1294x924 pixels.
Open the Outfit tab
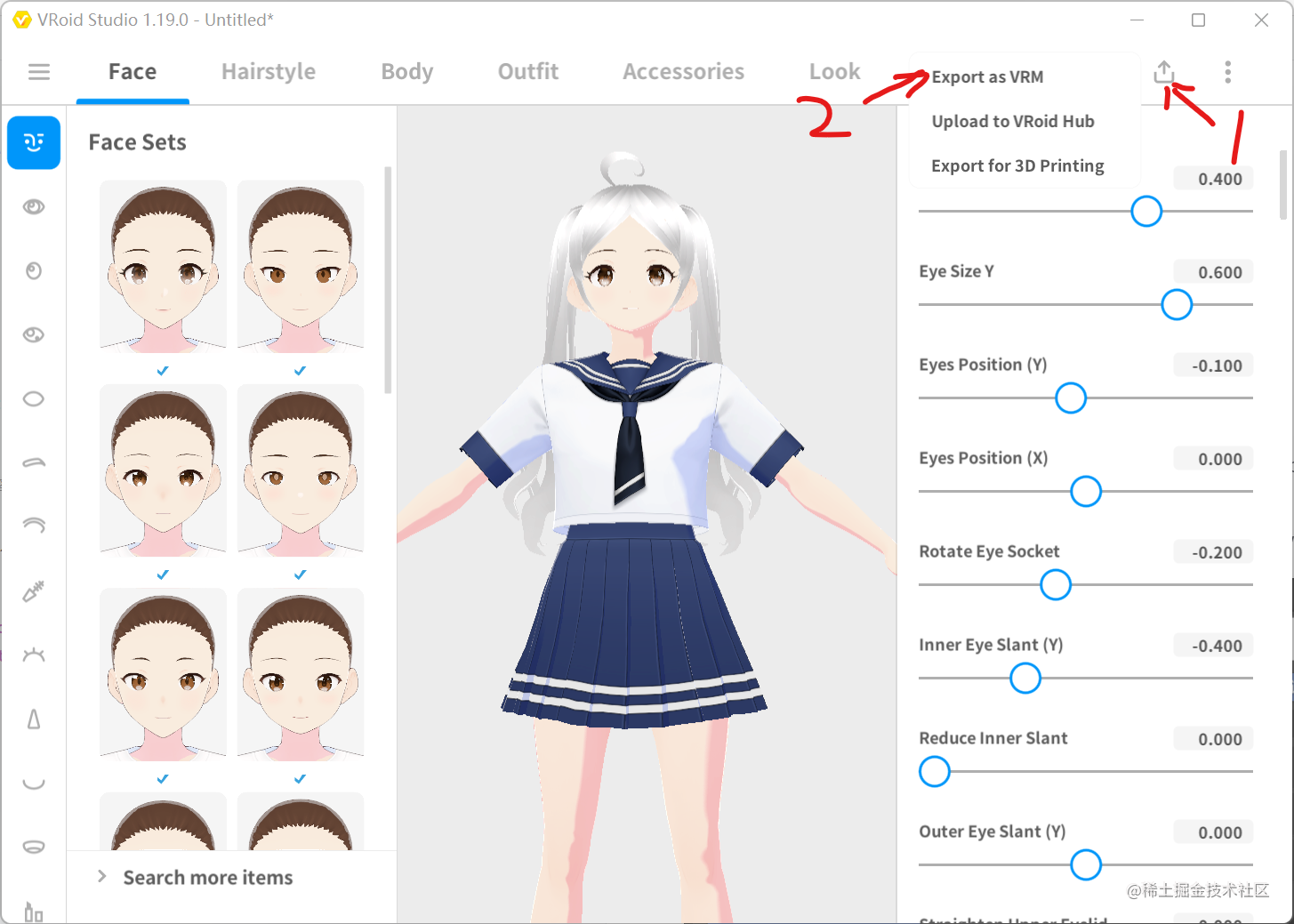(527, 71)
